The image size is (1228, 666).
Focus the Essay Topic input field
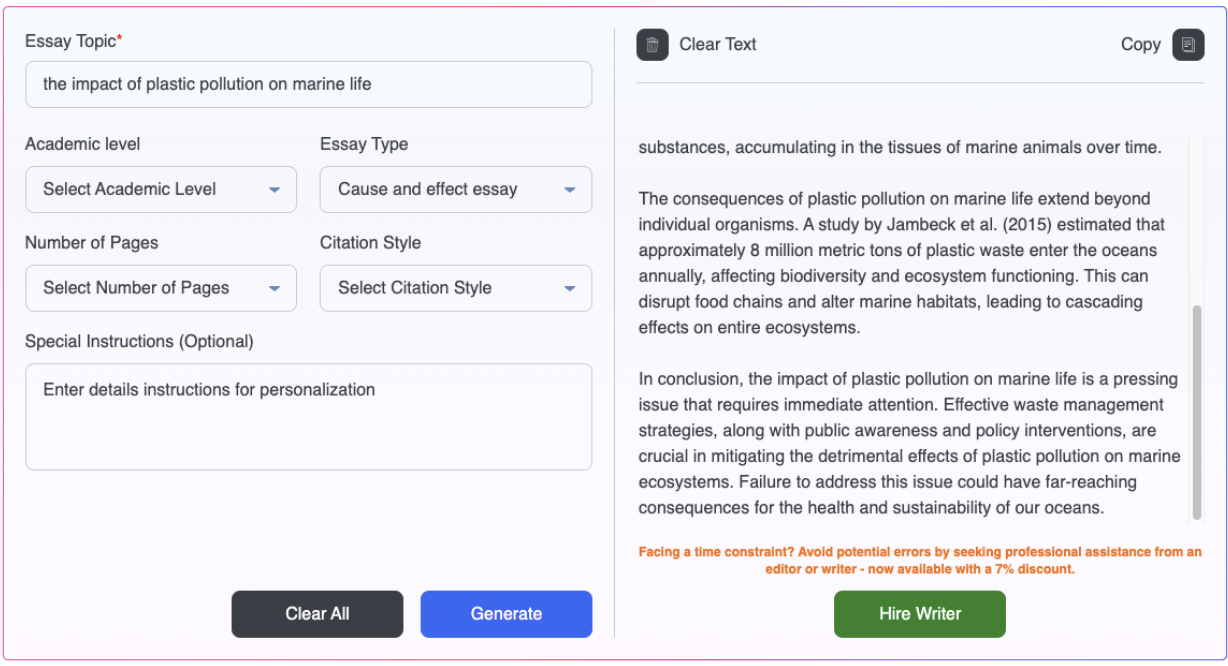coord(308,85)
